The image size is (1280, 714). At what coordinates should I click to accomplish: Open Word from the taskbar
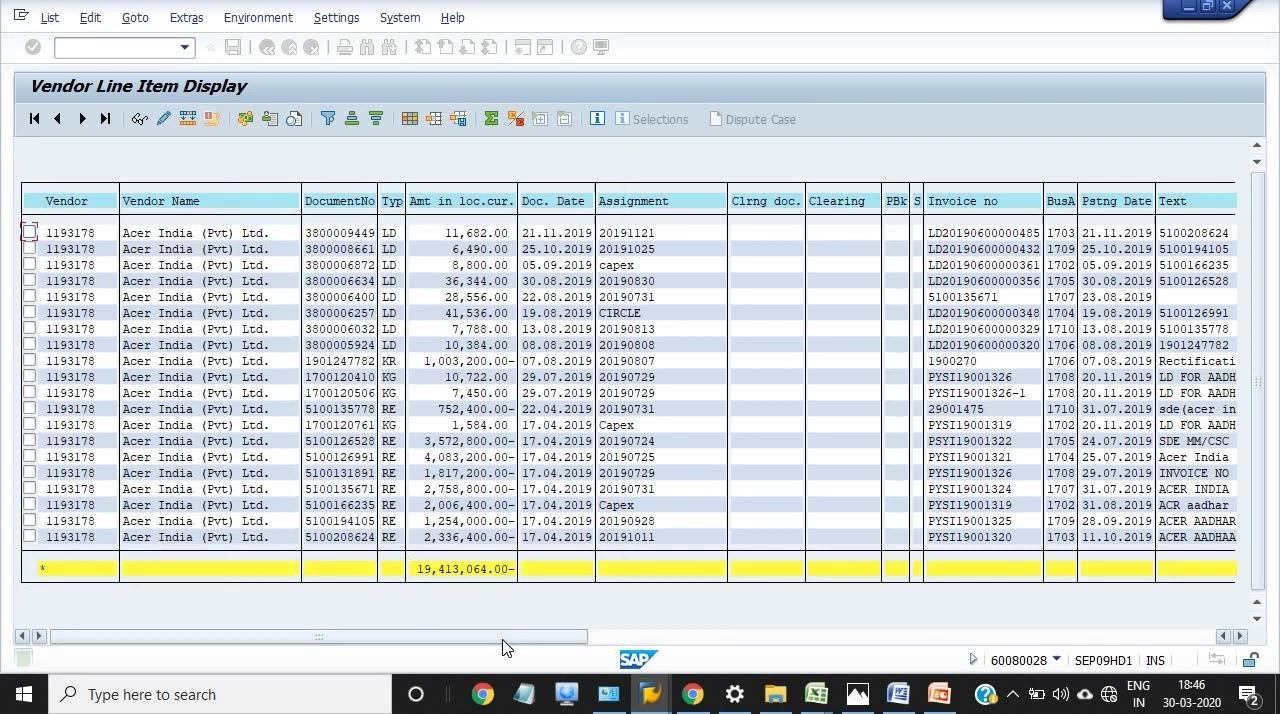pyautogui.click(x=897, y=694)
